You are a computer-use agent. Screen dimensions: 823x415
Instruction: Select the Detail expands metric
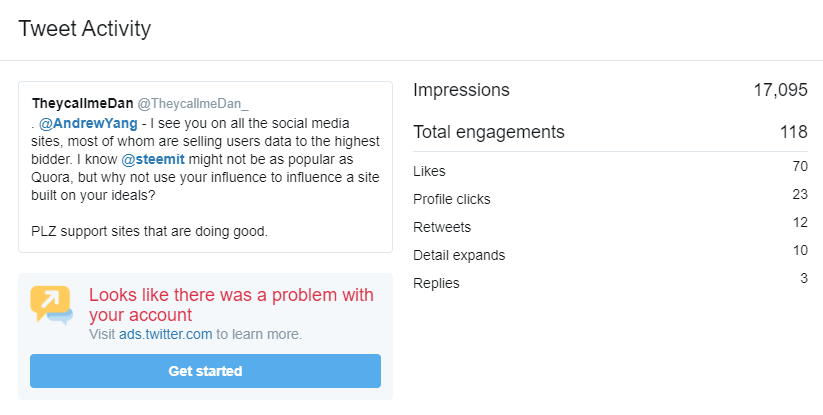459,255
